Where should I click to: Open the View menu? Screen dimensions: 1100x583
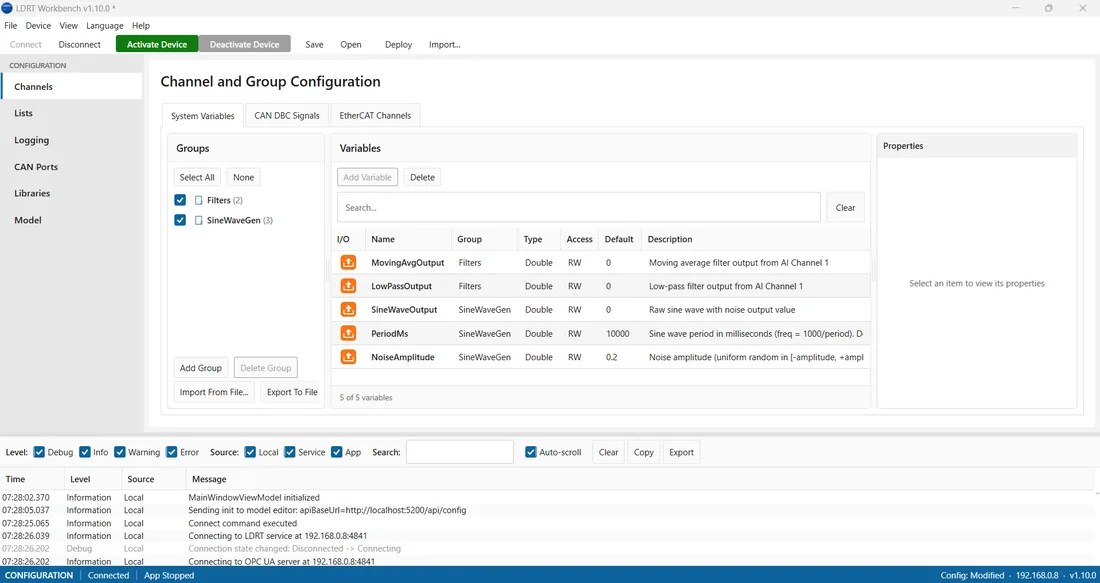[x=69, y=25]
